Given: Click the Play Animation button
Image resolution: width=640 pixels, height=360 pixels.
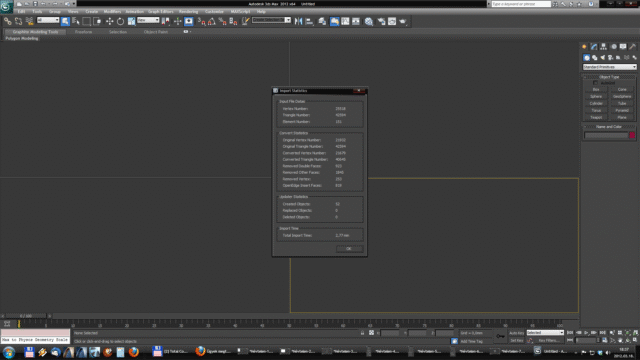Looking at the screenshot, I should pyautogui.click(x=587, y=333).
